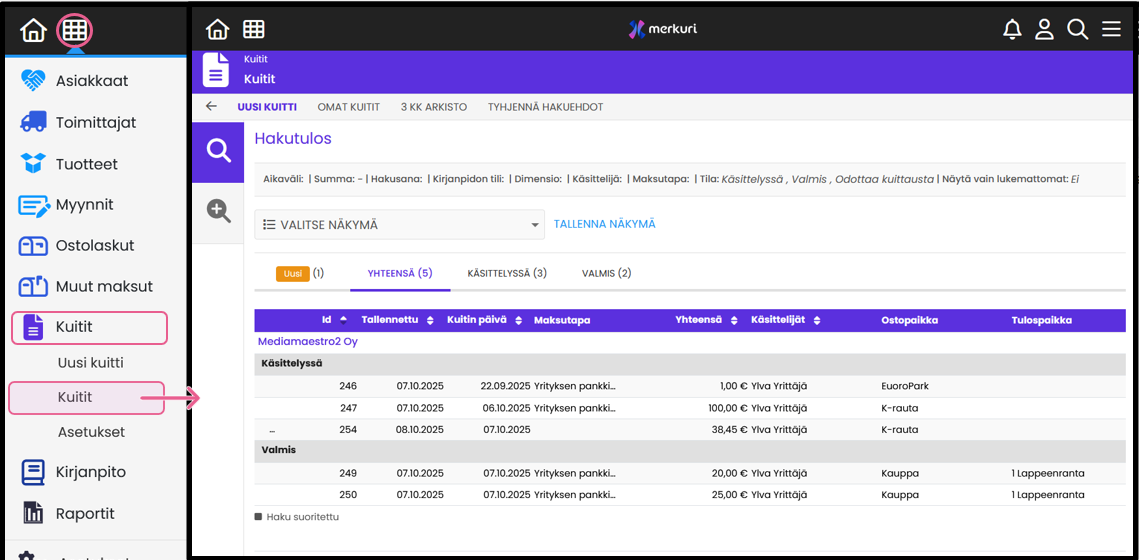The image size is (1139, 560).
Task: Select the Uusi (1) tab
Action: [x=300, y=273]
